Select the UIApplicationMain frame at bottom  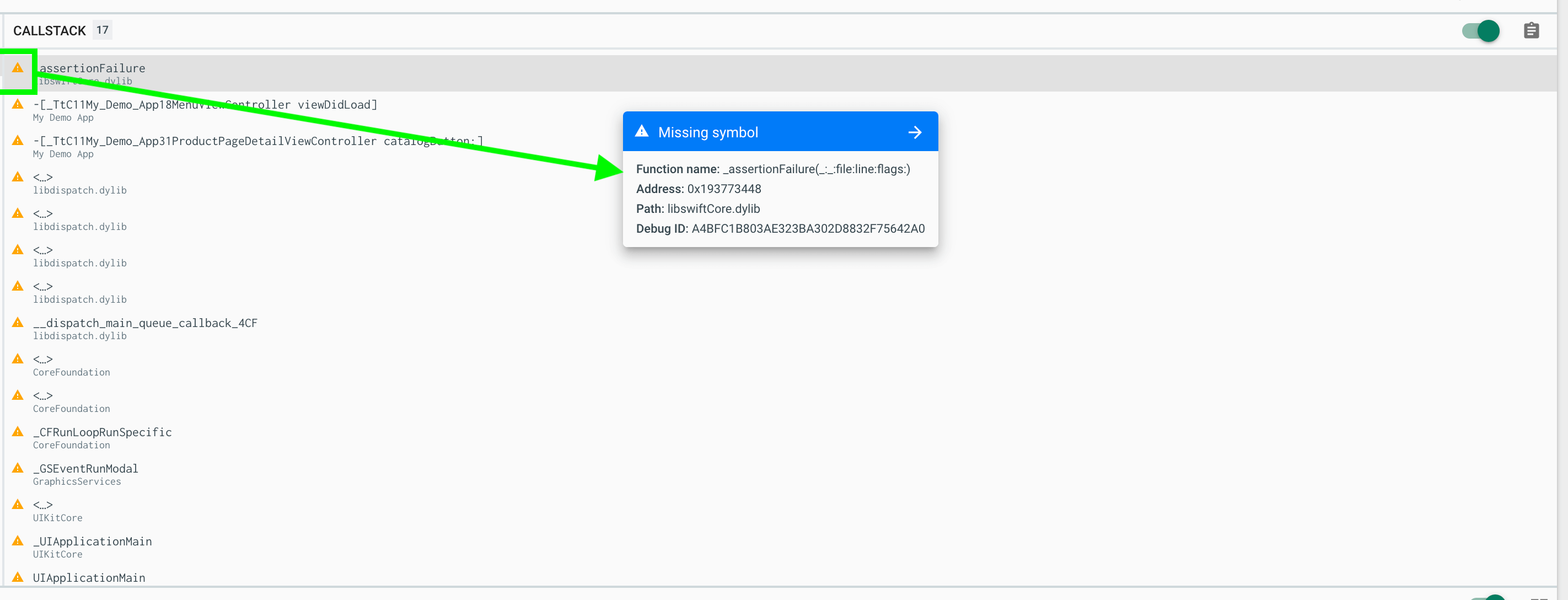tap(89, 577)
